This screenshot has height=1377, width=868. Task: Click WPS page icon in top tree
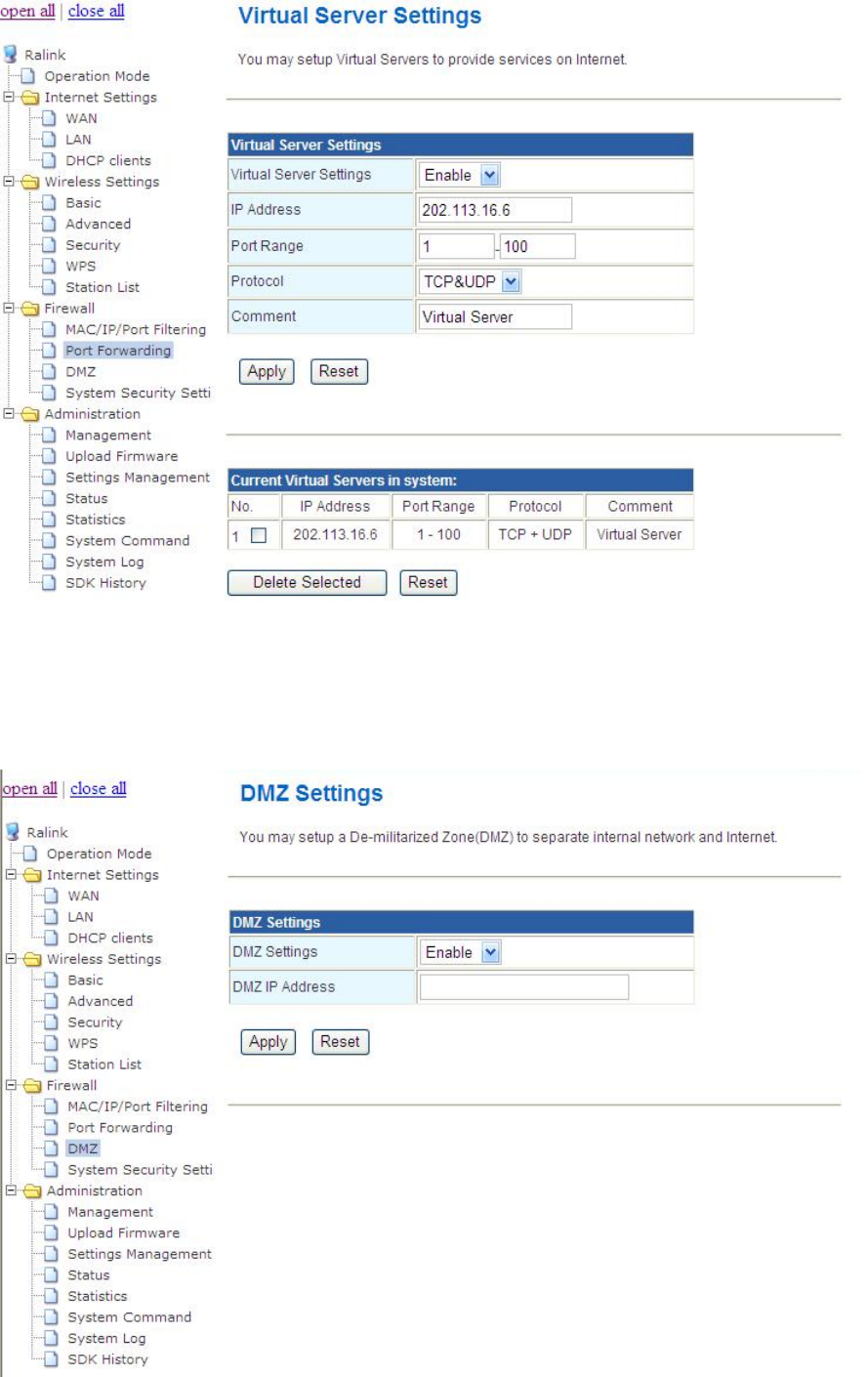[x=50, y=266]
